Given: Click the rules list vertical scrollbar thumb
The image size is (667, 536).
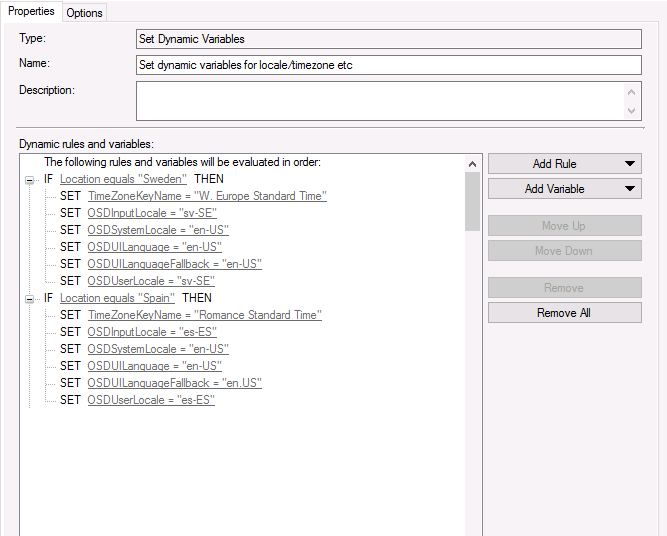Looking at the screenshot, I should point(473,202).
